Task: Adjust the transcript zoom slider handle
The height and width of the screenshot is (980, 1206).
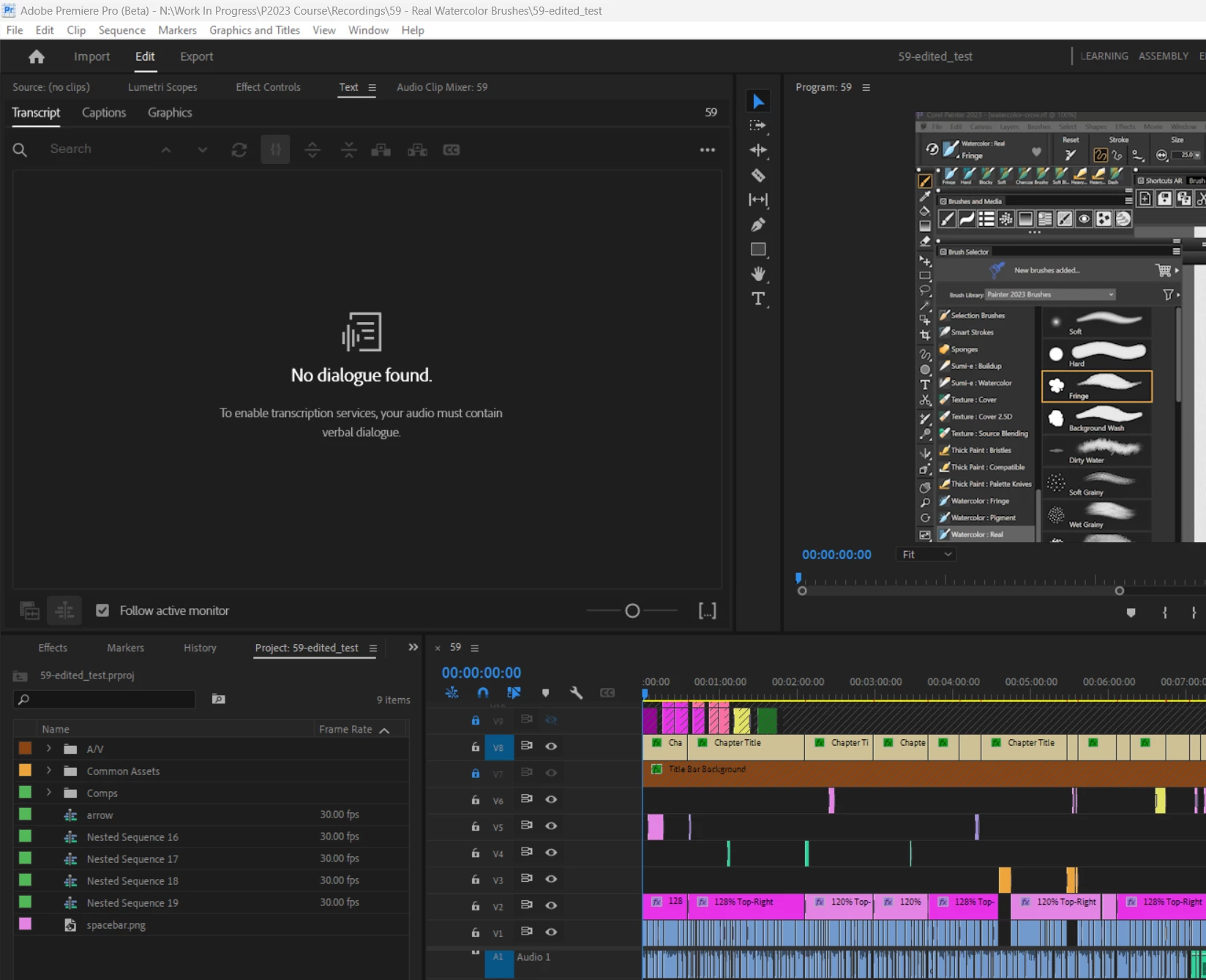Action: click(633, 610)
